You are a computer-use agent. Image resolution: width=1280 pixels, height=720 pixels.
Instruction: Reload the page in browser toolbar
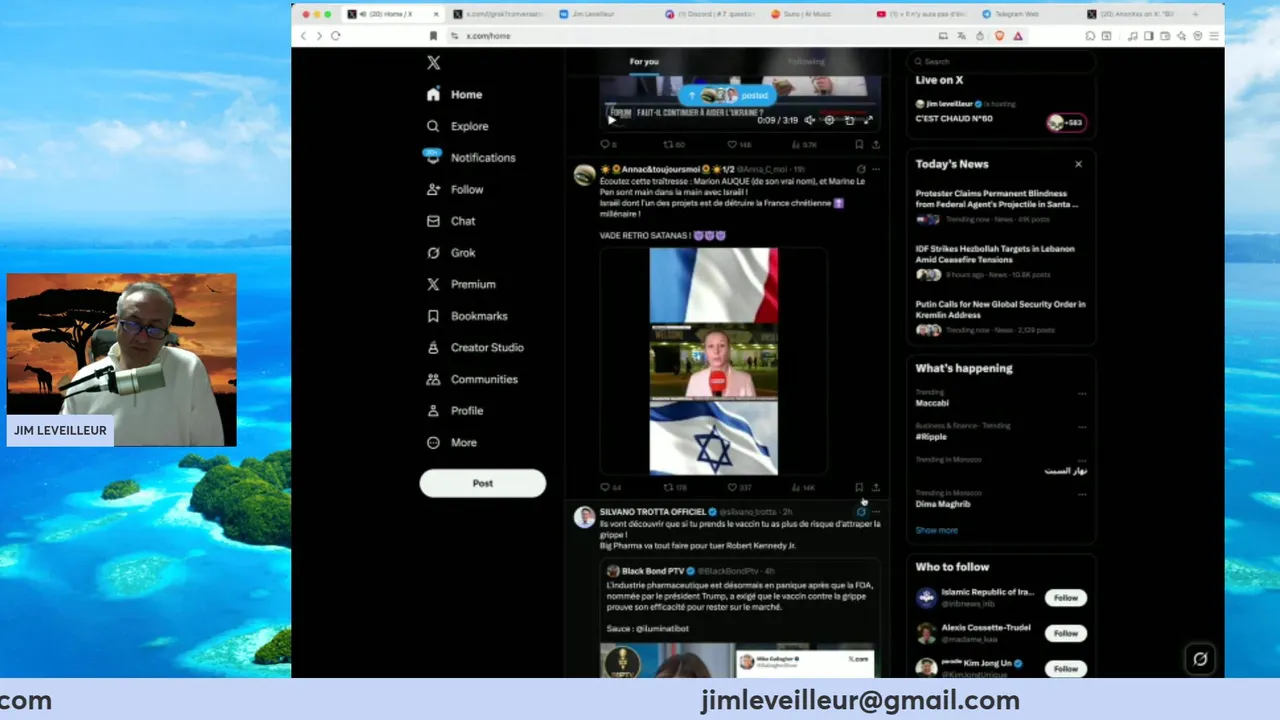[x=336, y=35]
